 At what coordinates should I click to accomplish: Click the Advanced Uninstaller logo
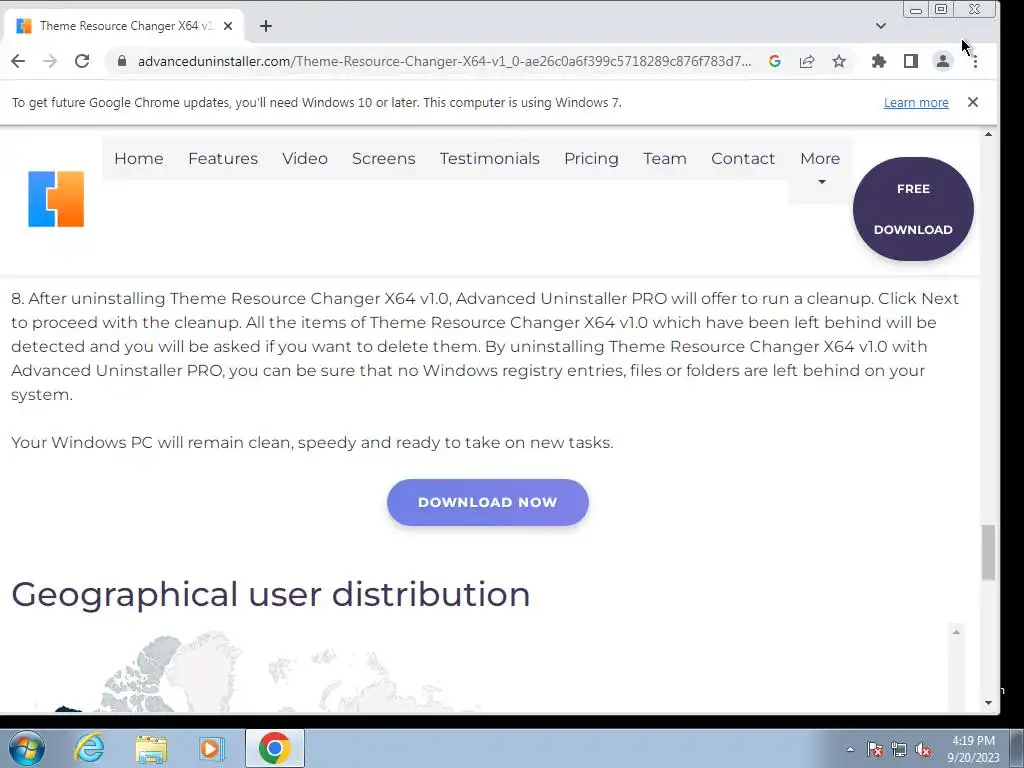click(x=56, y=199)
